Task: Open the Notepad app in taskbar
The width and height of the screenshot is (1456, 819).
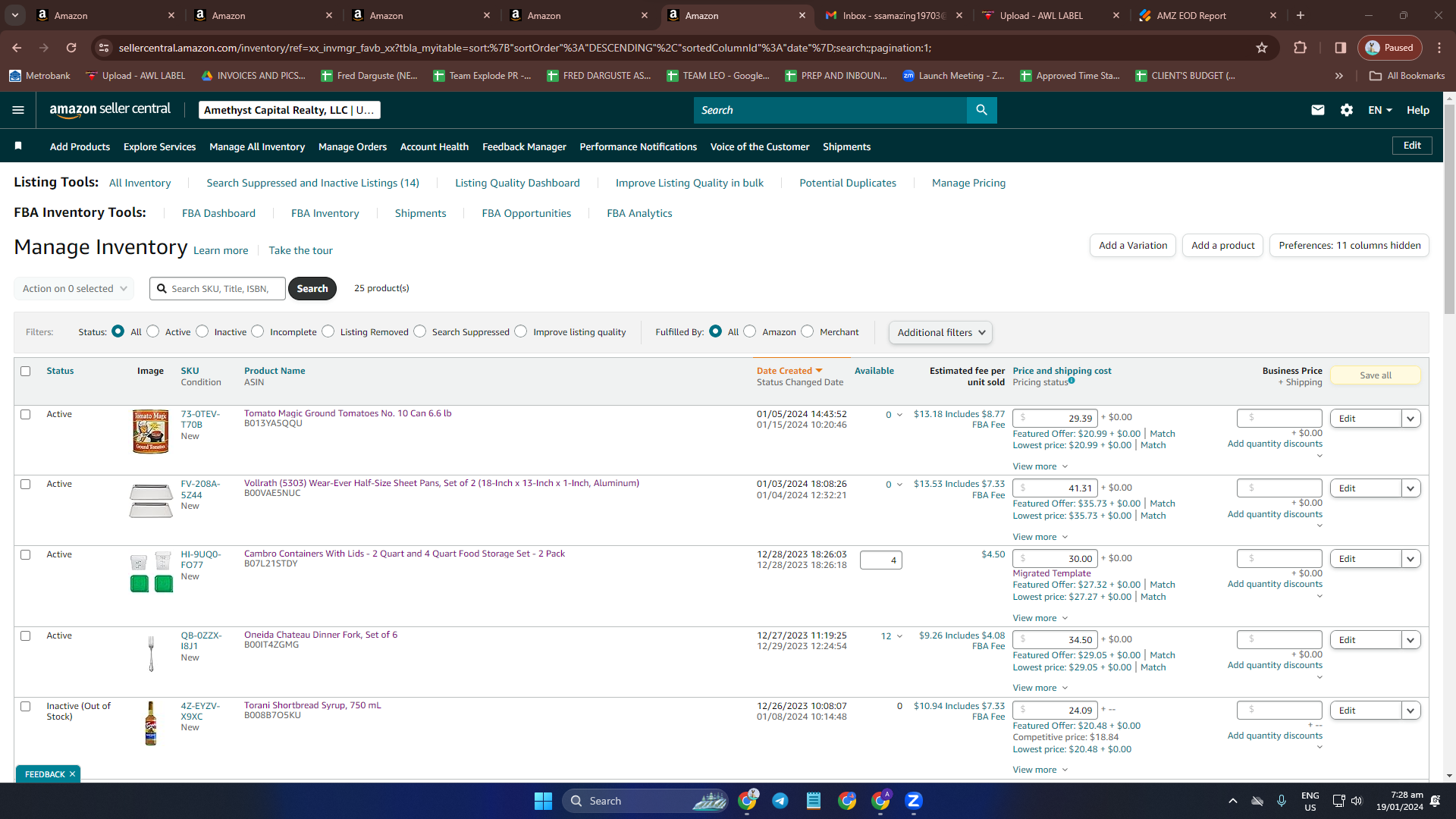Action: (814, 801)
